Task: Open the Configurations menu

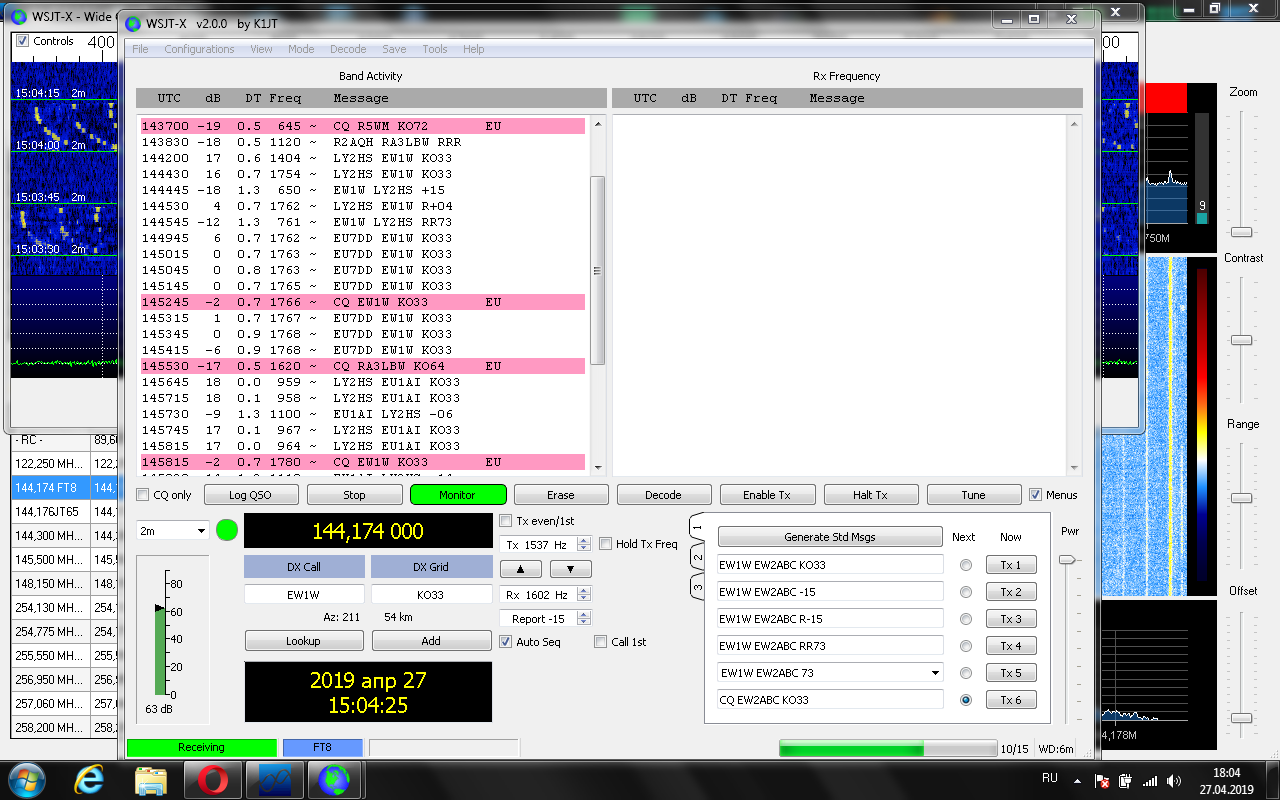Action: (199, 49)
